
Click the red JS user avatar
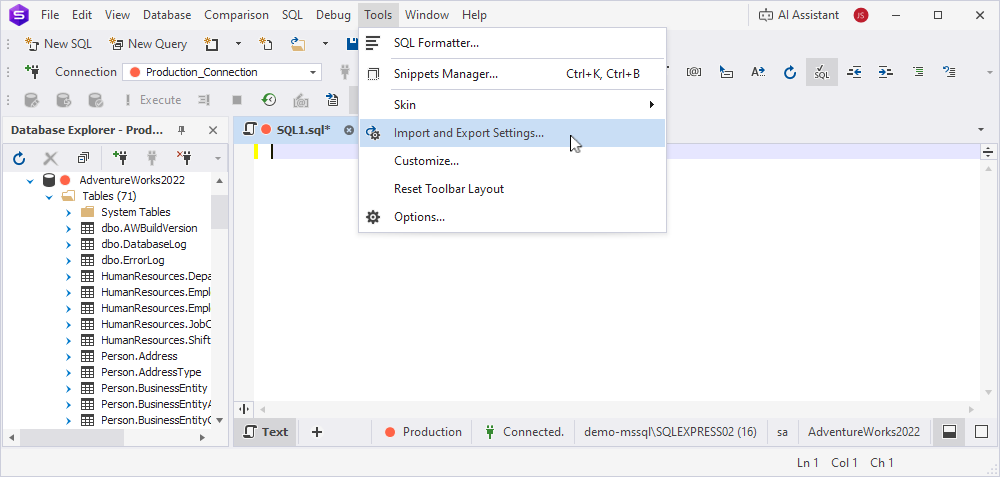pos(861,15)
